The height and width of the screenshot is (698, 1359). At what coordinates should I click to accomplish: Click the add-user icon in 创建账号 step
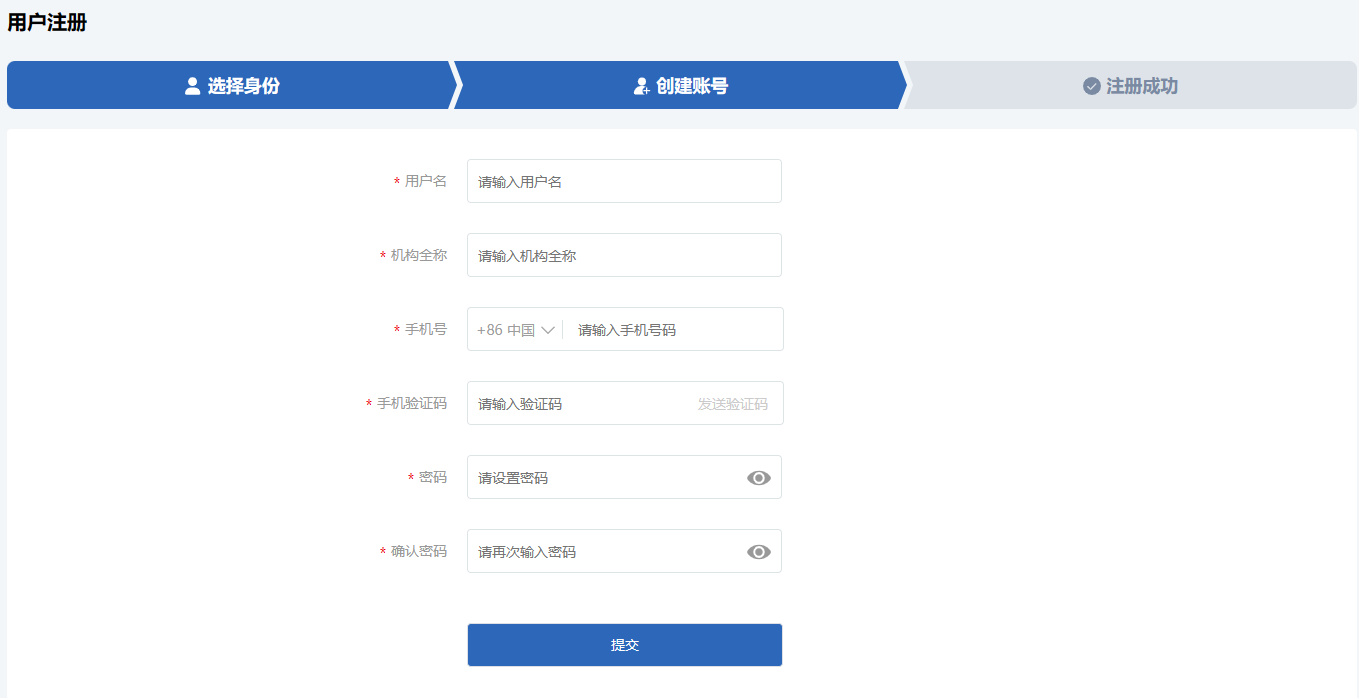[642, 86]
